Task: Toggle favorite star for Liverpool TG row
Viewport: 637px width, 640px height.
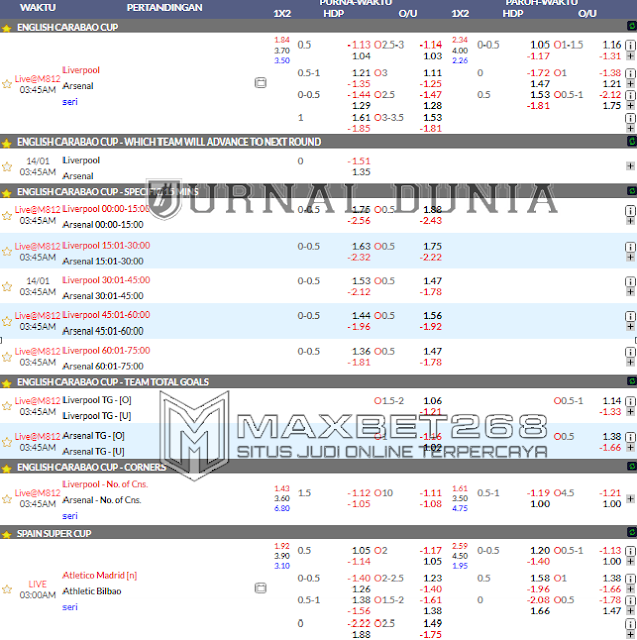Action: [7, 406]
